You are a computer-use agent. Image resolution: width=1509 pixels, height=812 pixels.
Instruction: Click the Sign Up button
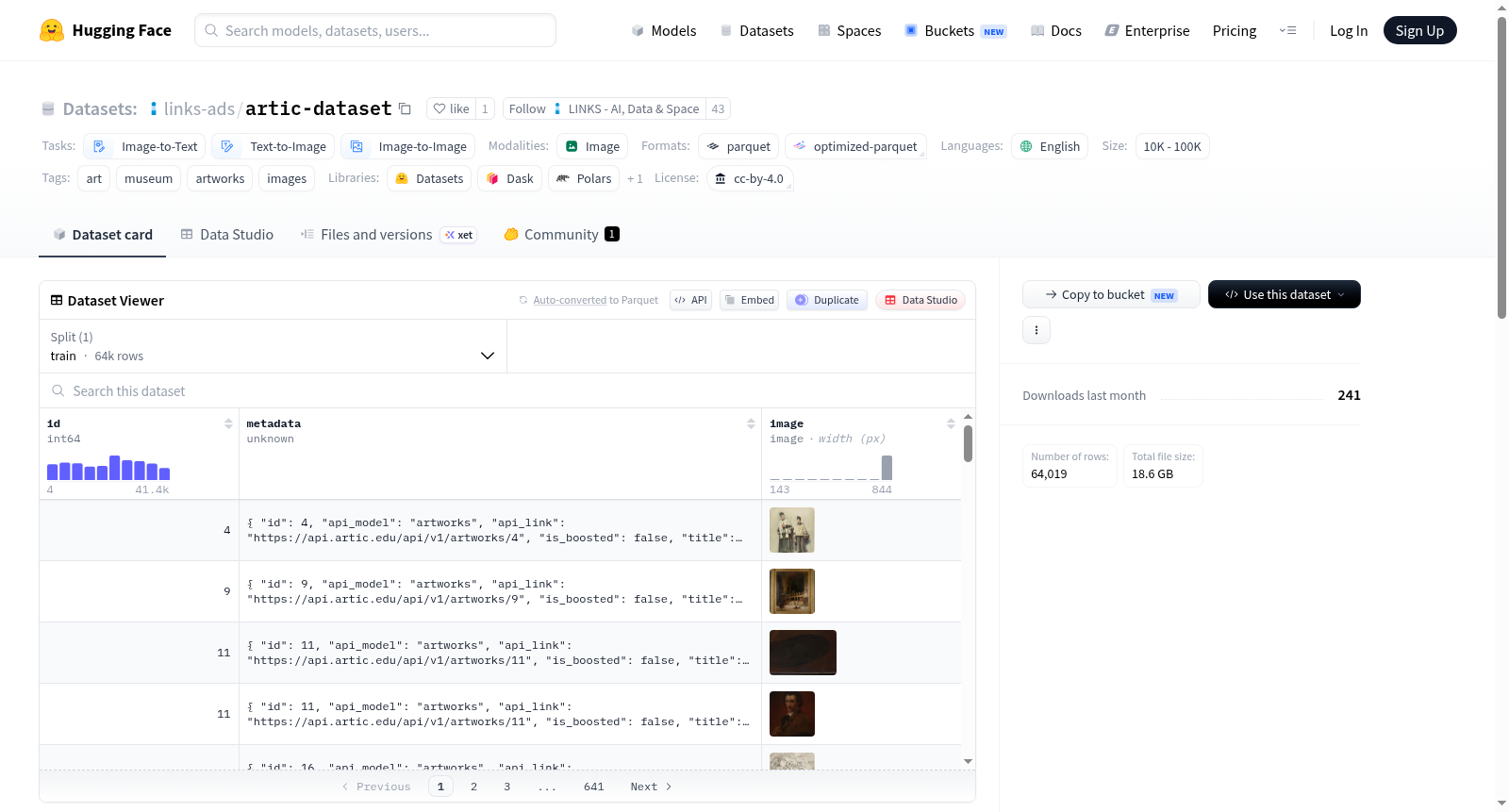[x=1419, y=30]
